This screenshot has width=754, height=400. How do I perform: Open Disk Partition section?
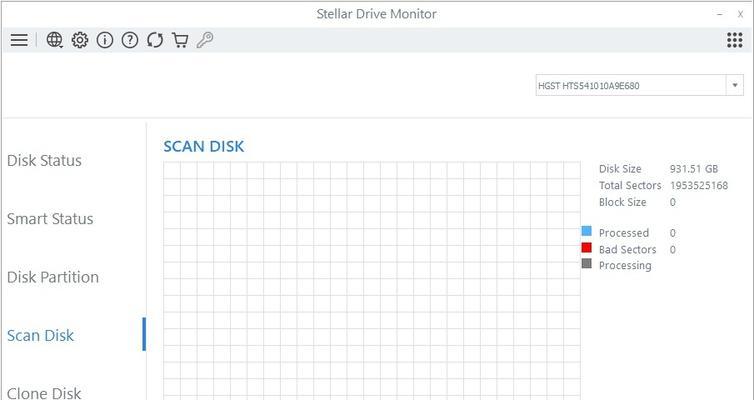[53, 277]
